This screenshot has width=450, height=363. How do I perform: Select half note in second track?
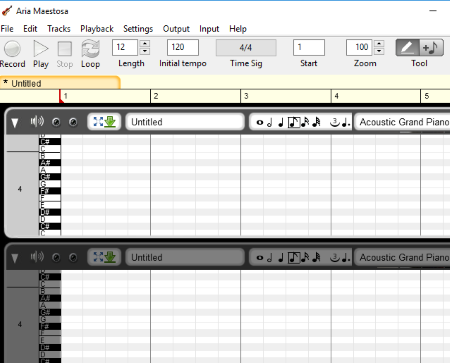tap(270, 258)
